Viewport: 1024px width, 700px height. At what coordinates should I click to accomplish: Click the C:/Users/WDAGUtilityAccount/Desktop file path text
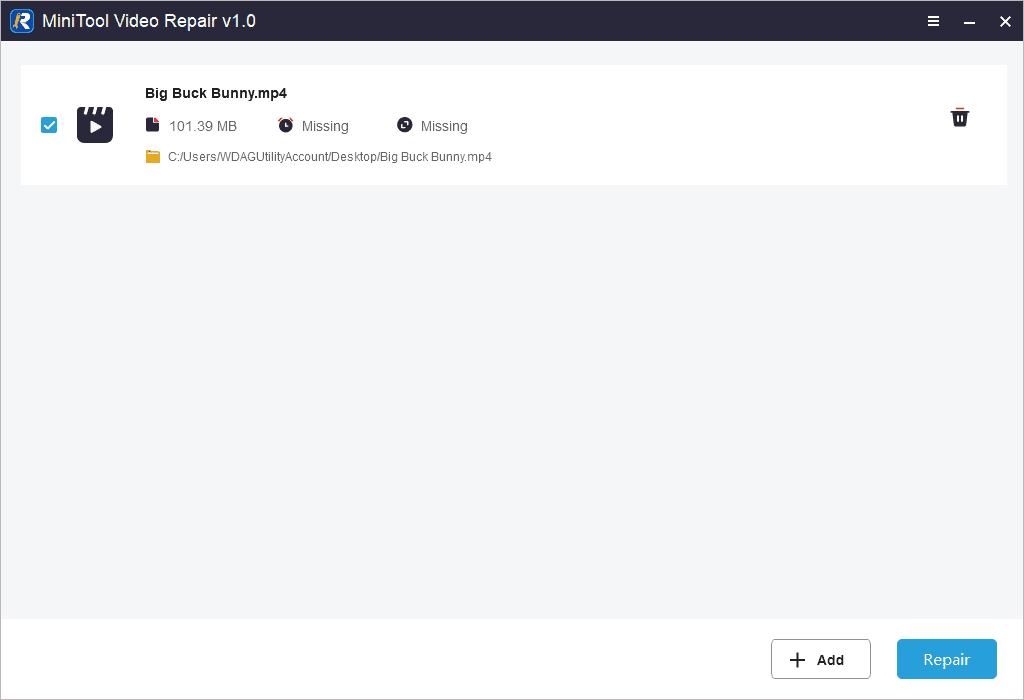(x=330, y=157)
